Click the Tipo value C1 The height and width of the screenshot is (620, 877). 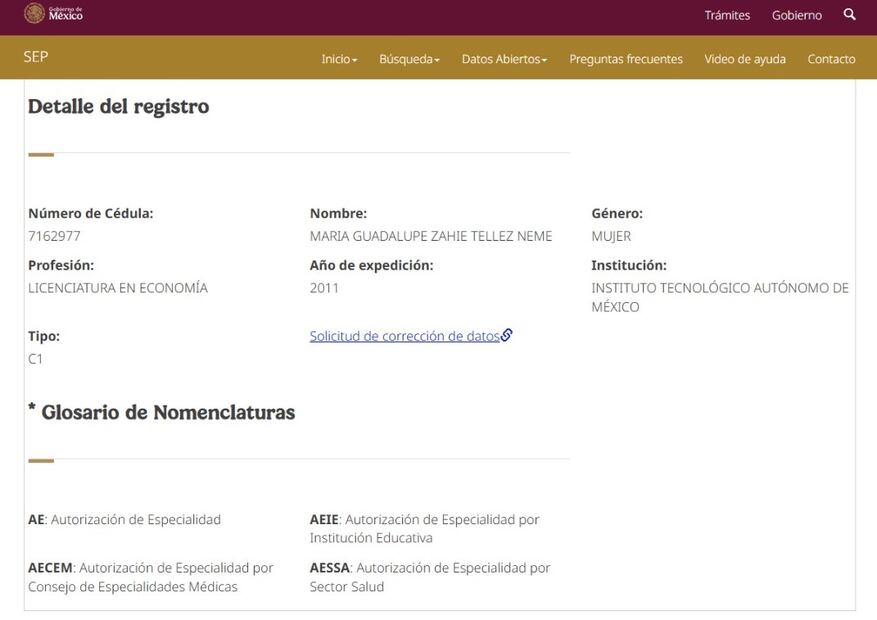(x=36, y=359)
